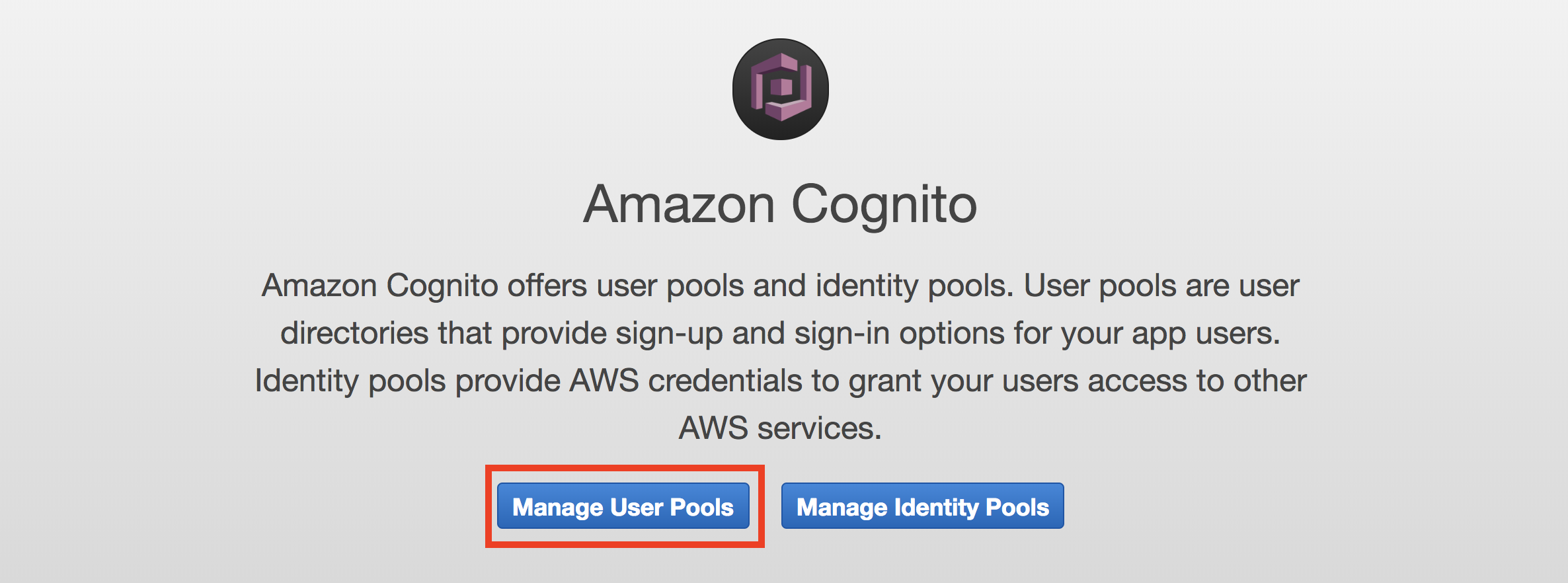
Task: Click the "AWS services." text line
Action: point(781,428)
